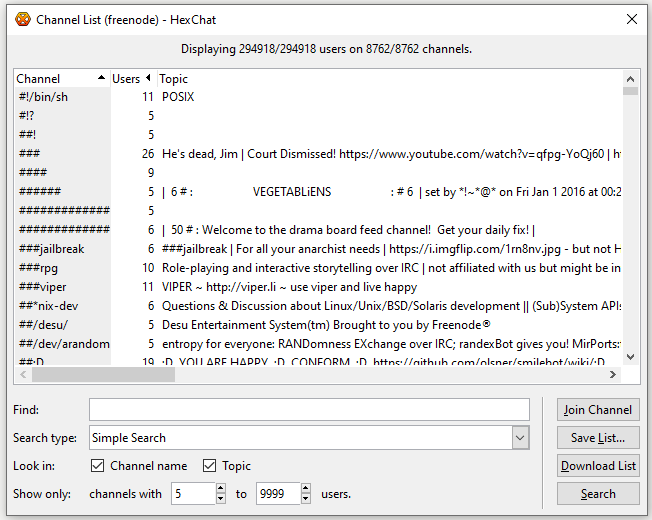This screenshot has height=520, width=652.
Task: Click scroll down arrow of channel list
Action: (x=630, y=357)
